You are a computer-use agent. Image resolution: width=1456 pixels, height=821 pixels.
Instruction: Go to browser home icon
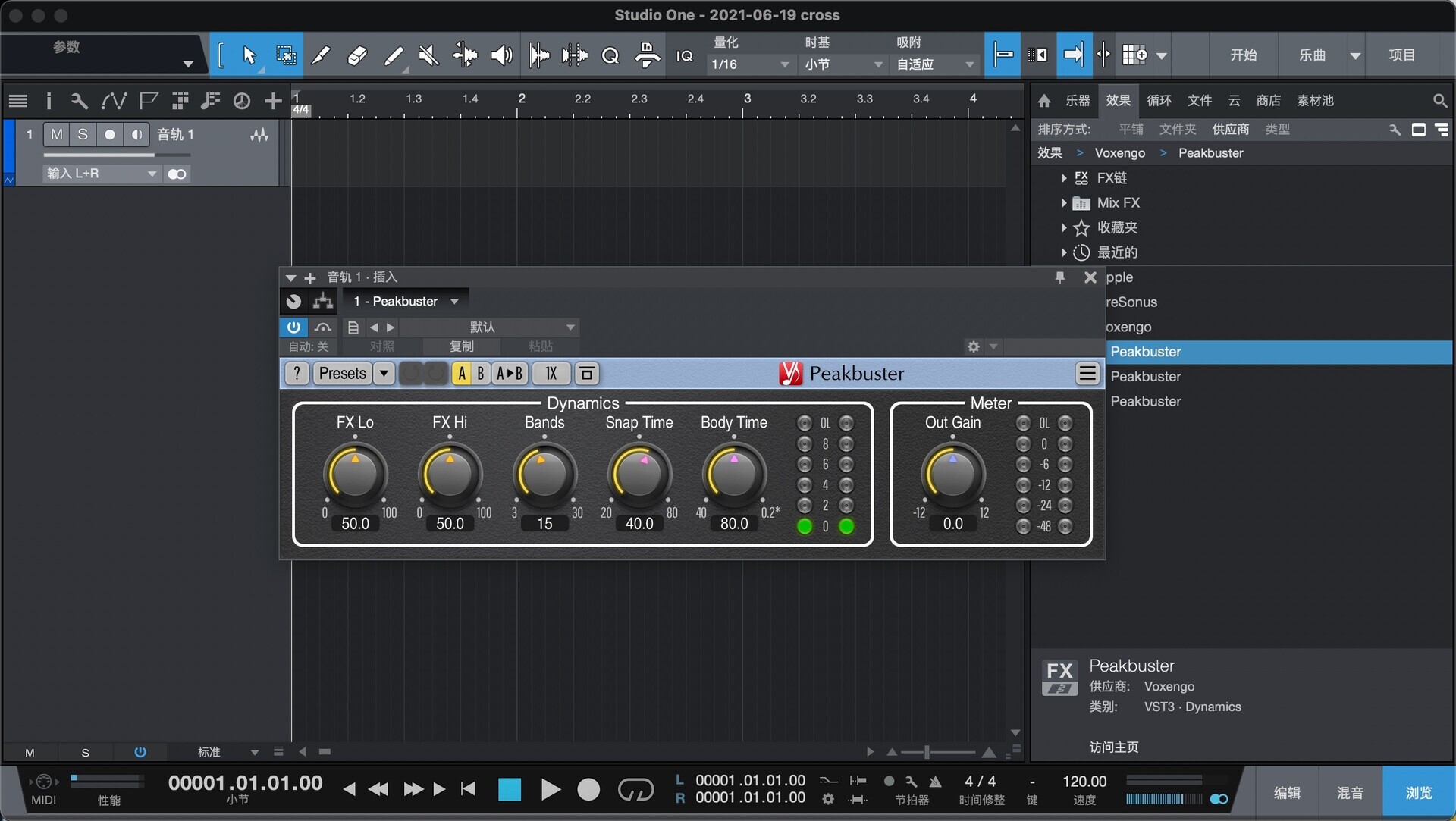click(x=1044, y=100)
